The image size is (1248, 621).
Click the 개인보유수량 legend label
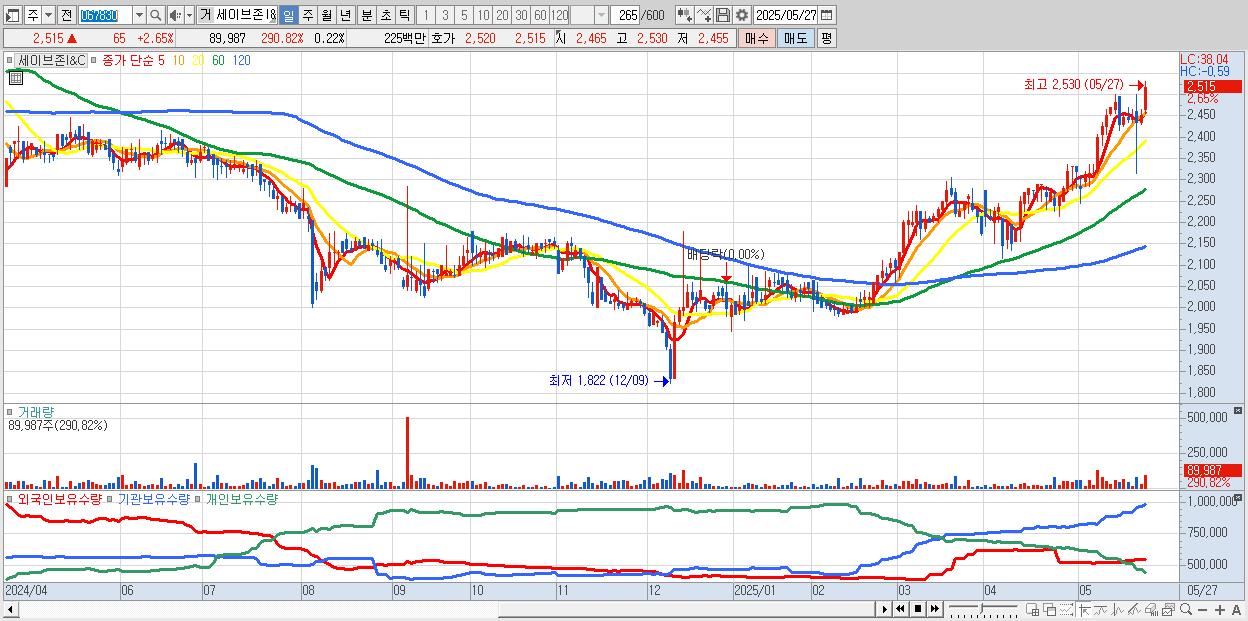[x=241, y=498]
